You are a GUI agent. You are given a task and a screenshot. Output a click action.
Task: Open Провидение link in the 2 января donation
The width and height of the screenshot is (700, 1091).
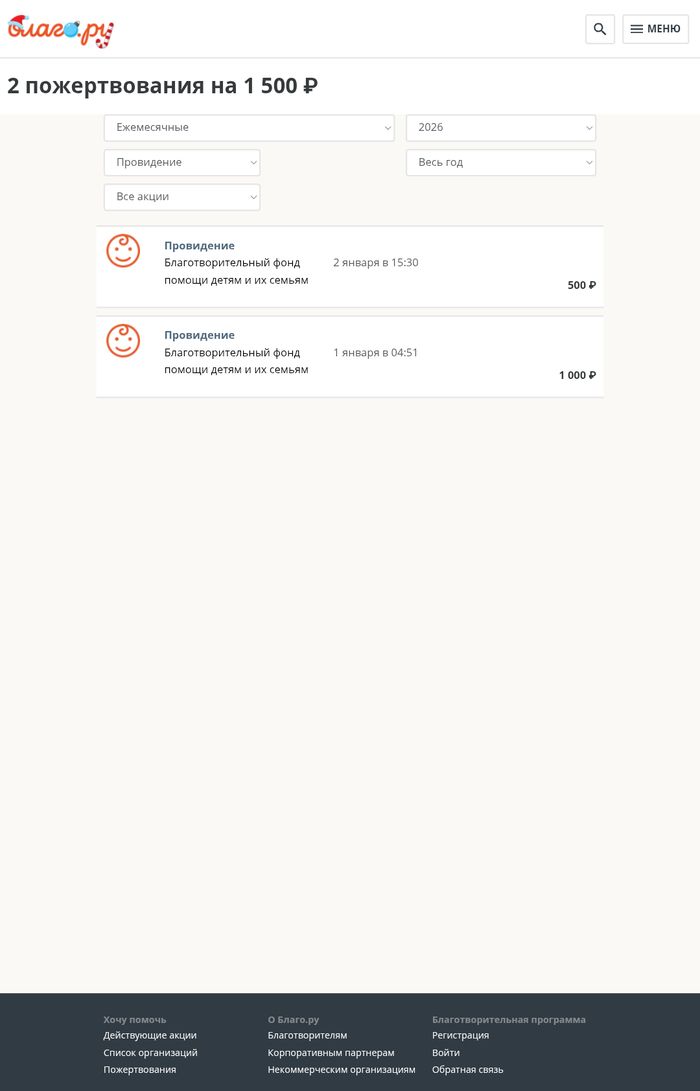click(x=199, y=246)
